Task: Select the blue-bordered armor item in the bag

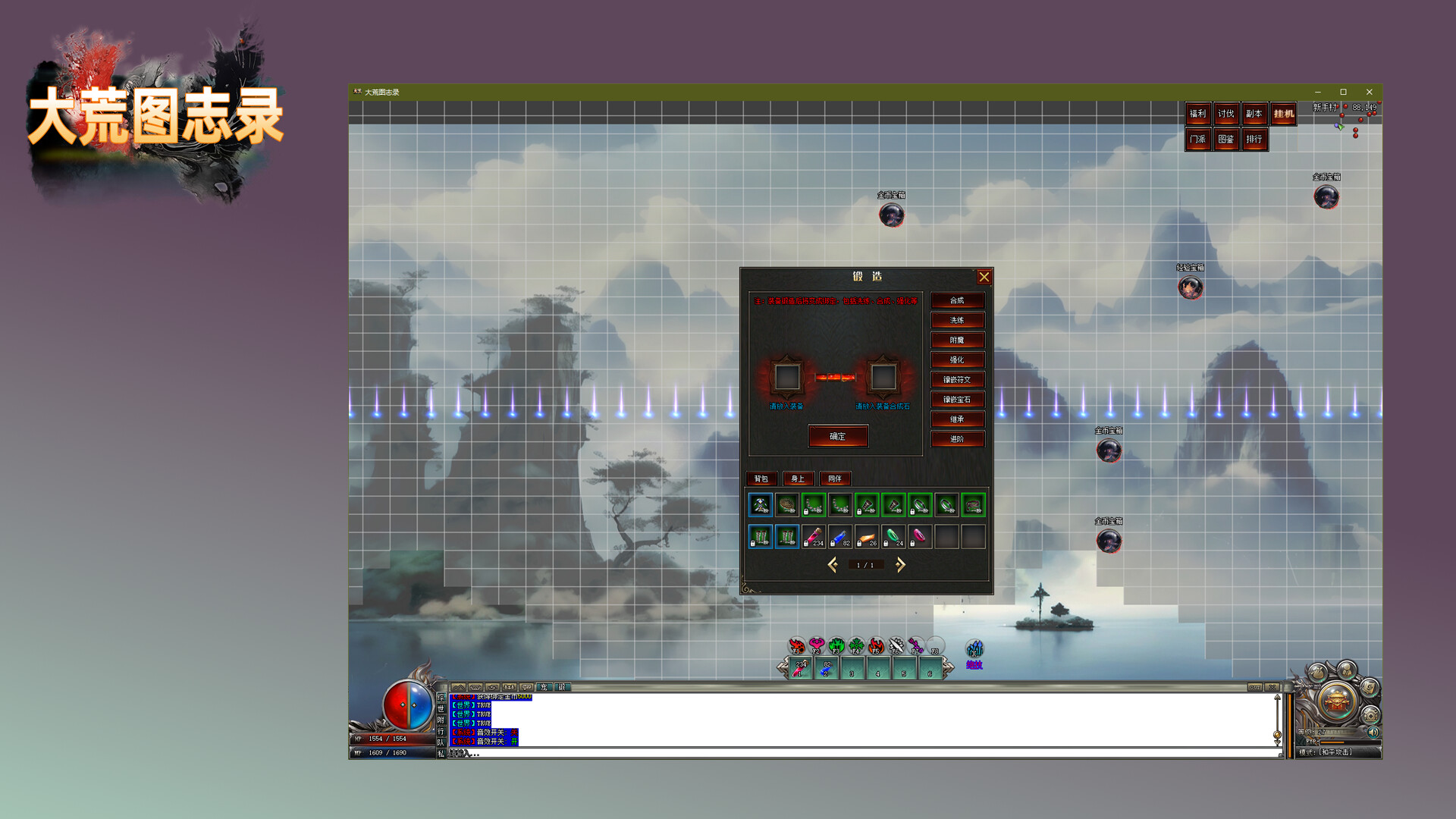Action: [x=761, y=505]
